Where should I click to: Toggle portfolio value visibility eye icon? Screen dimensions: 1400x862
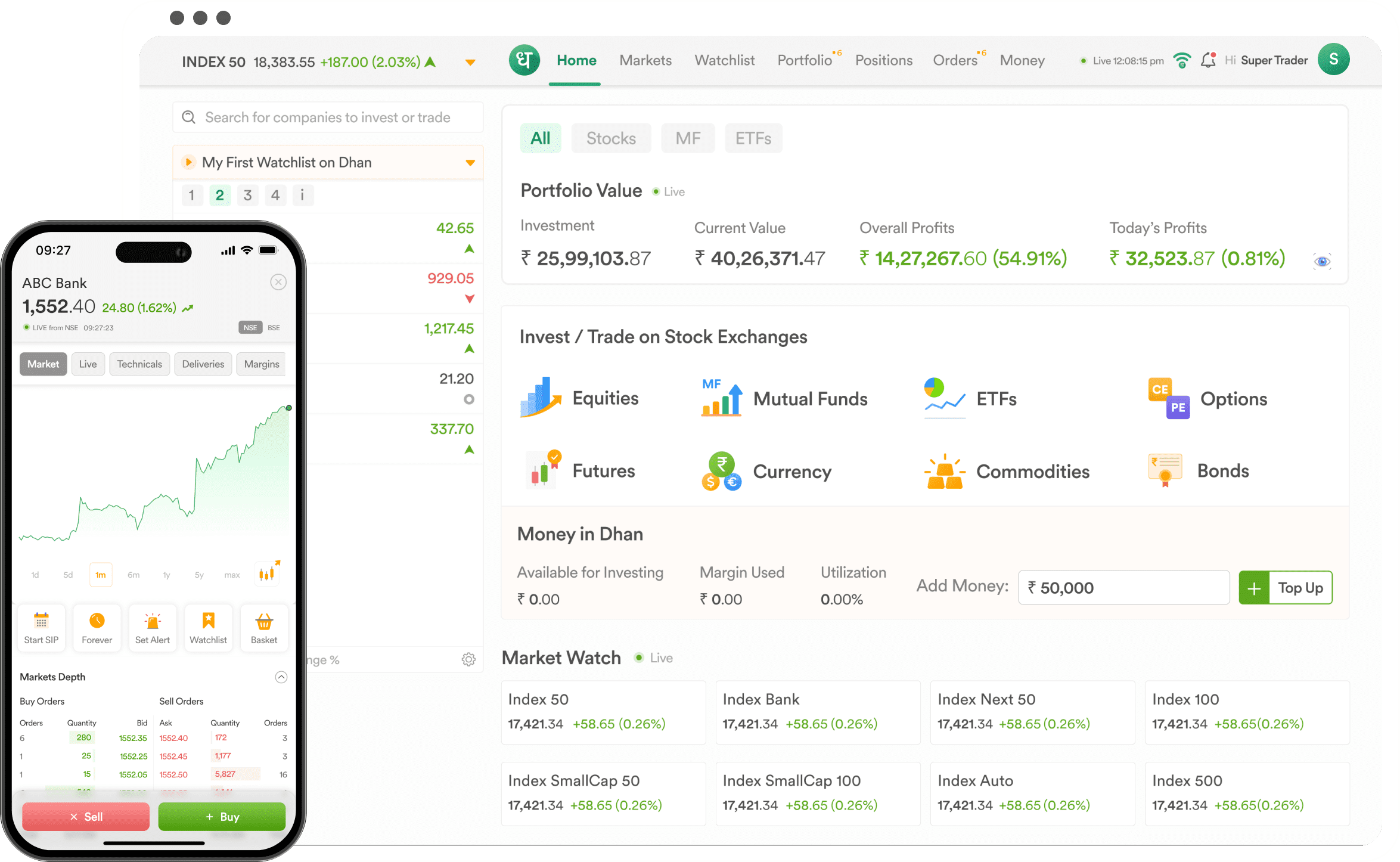pos(1322,261)
